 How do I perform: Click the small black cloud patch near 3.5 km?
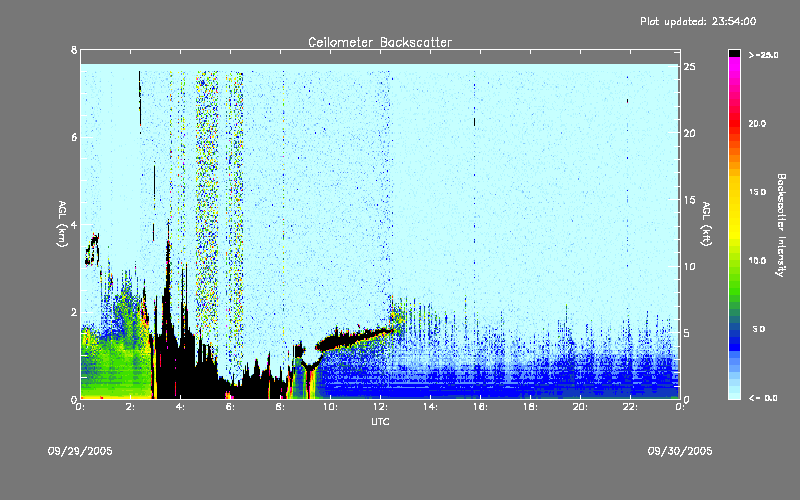[x=92, y=249]
